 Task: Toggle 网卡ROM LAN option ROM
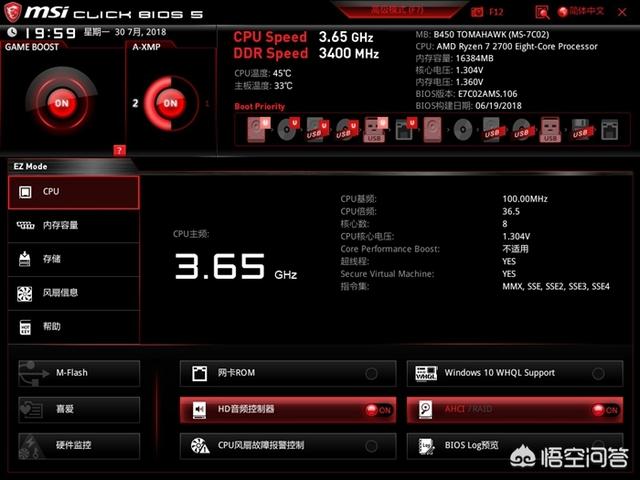pyautogui.click(x=288, y=373)
